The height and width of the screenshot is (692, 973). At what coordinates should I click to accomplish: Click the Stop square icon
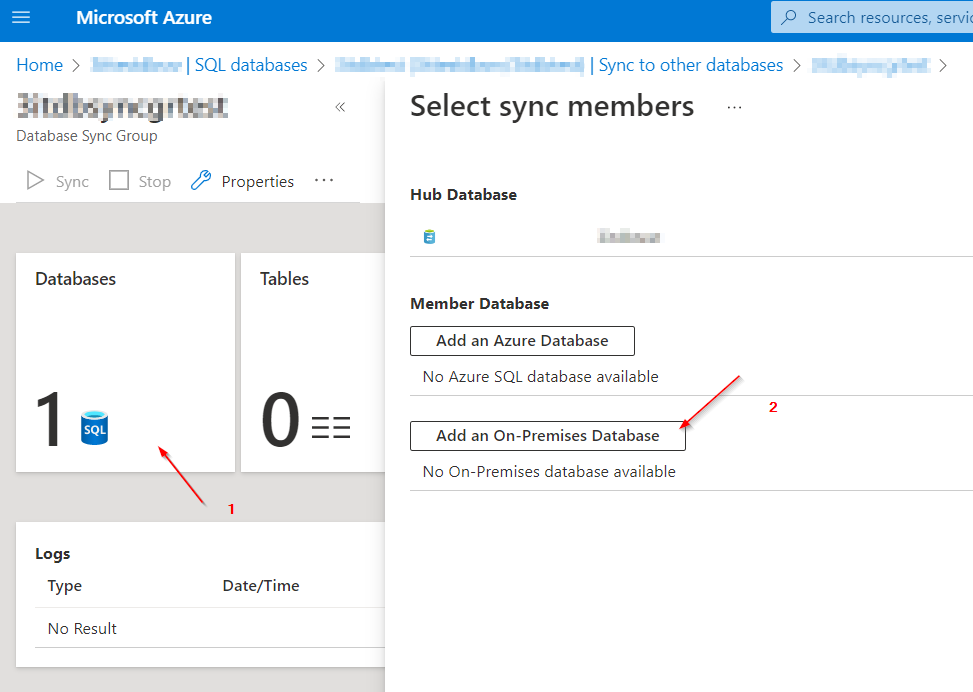point(119,181)
